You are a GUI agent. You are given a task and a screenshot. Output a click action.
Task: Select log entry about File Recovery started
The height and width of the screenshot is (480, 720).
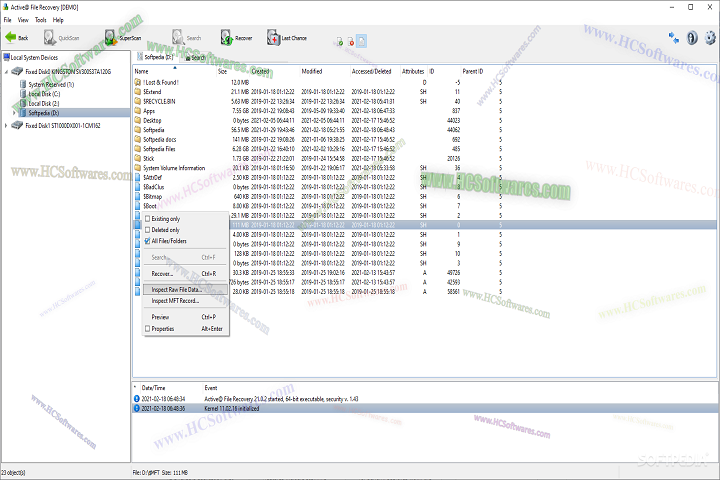(x=425, y=399)
